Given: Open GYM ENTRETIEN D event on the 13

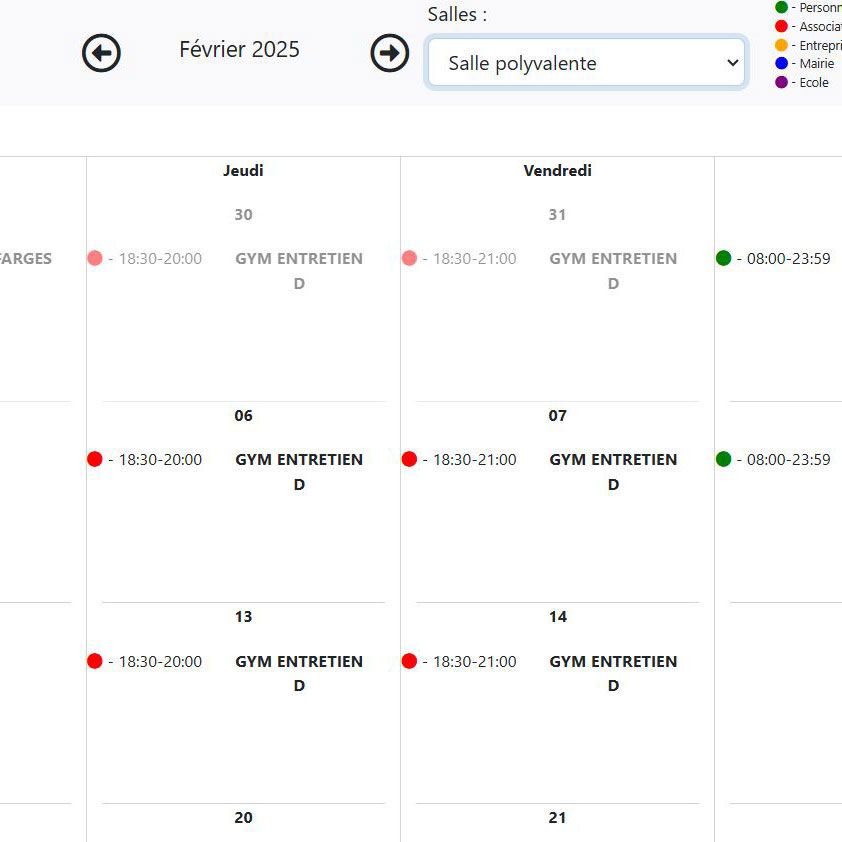Looking at the screenshot, I should click(x=299, y=673).
